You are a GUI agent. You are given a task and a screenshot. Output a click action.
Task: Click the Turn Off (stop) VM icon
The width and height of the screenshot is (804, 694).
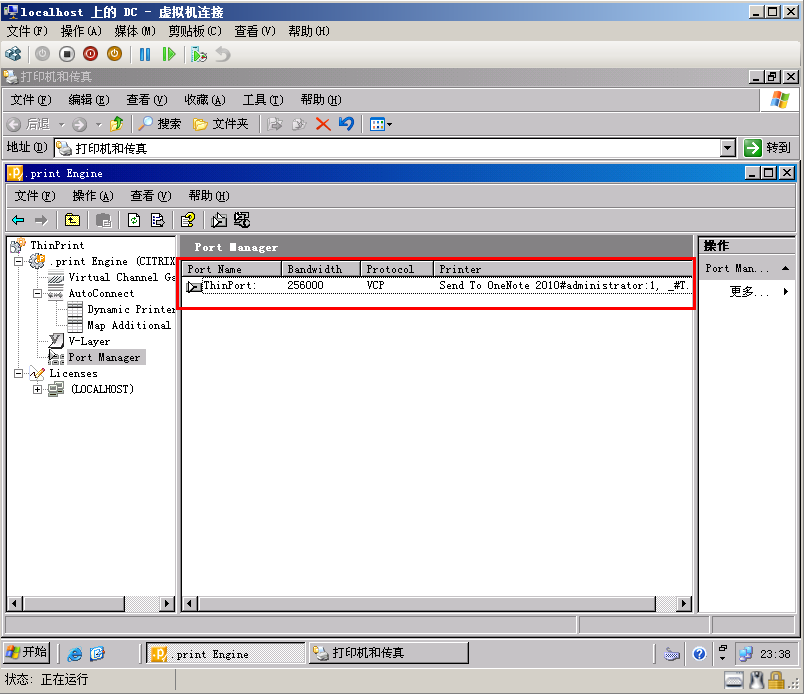[x=67, y=54]
